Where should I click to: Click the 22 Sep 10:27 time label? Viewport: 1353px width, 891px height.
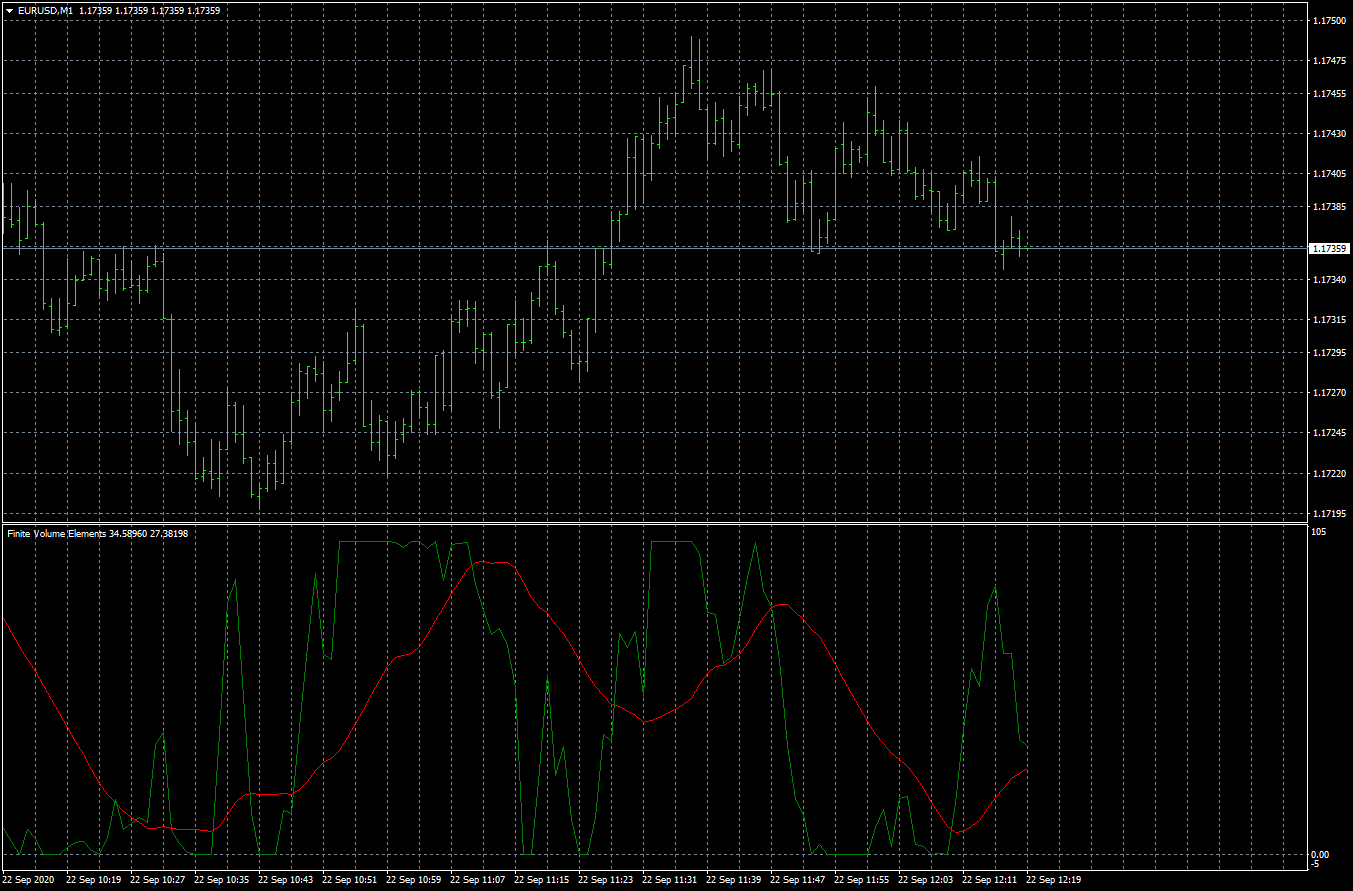[x=158, y=880]
